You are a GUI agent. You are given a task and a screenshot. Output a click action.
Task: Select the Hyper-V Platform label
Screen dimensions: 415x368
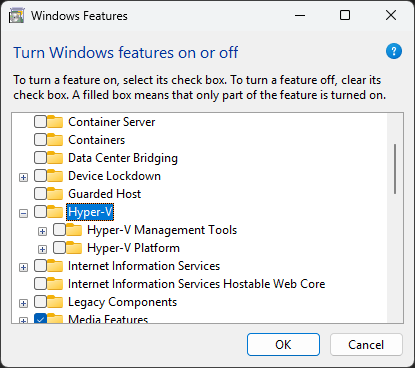pos(133,248)
